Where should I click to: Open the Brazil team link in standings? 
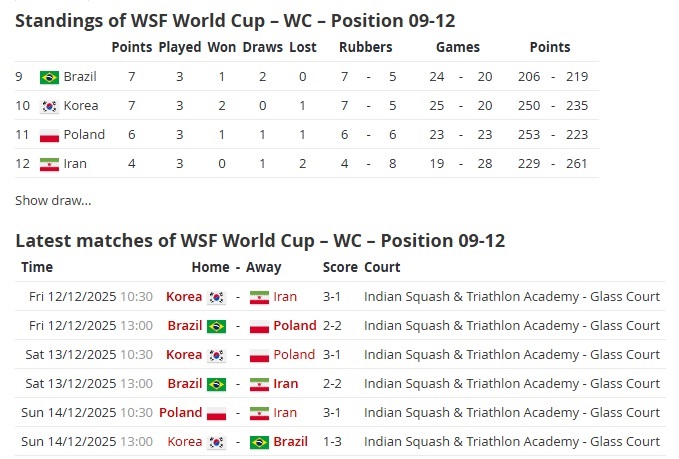tap(80, 77)
